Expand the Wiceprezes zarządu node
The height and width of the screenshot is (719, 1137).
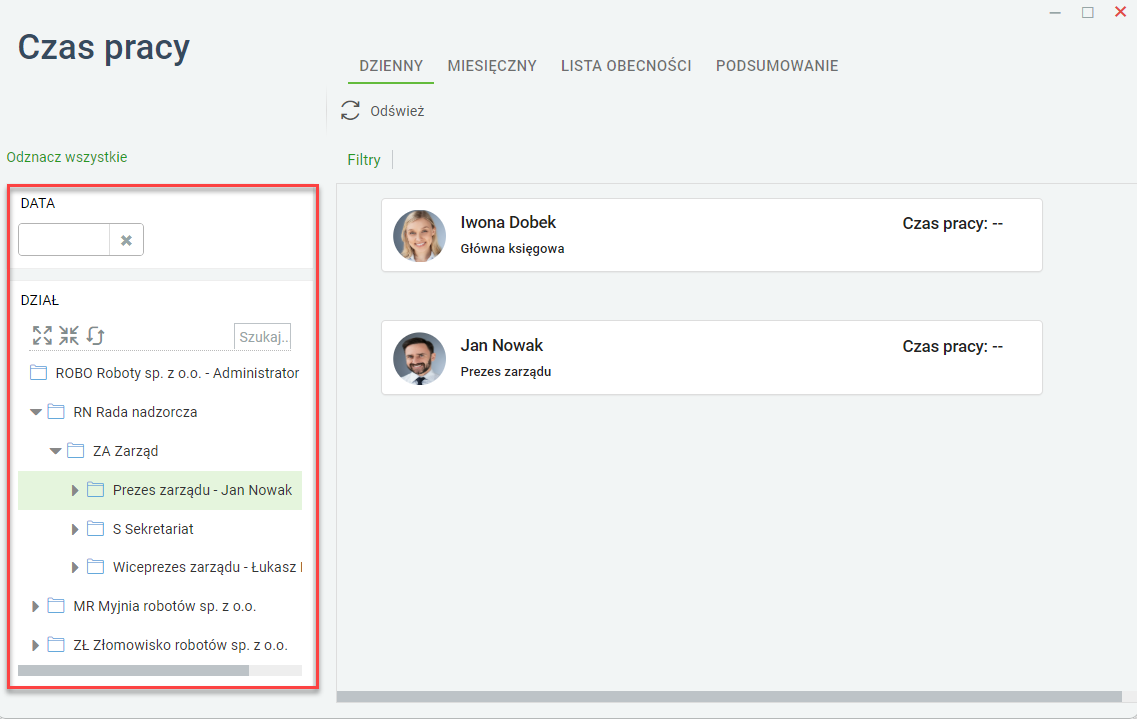click(x=75, y=568)
